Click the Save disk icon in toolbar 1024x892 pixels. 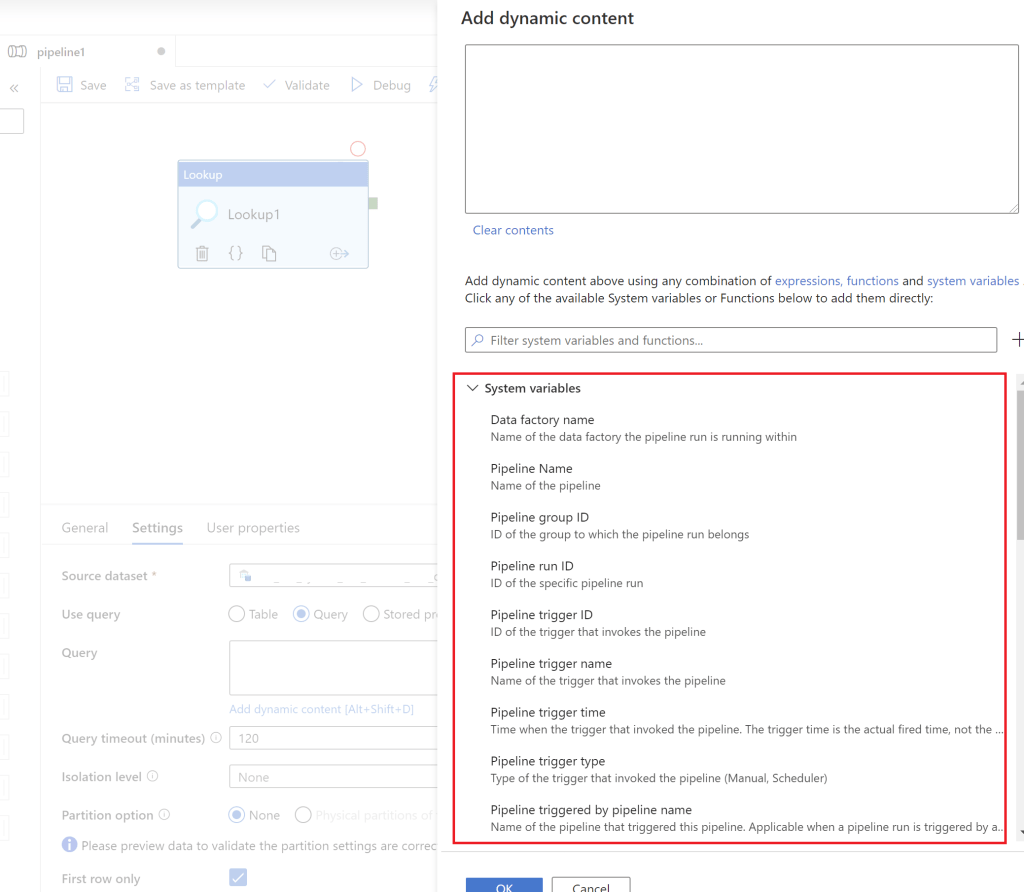click(x=65, y=85)
